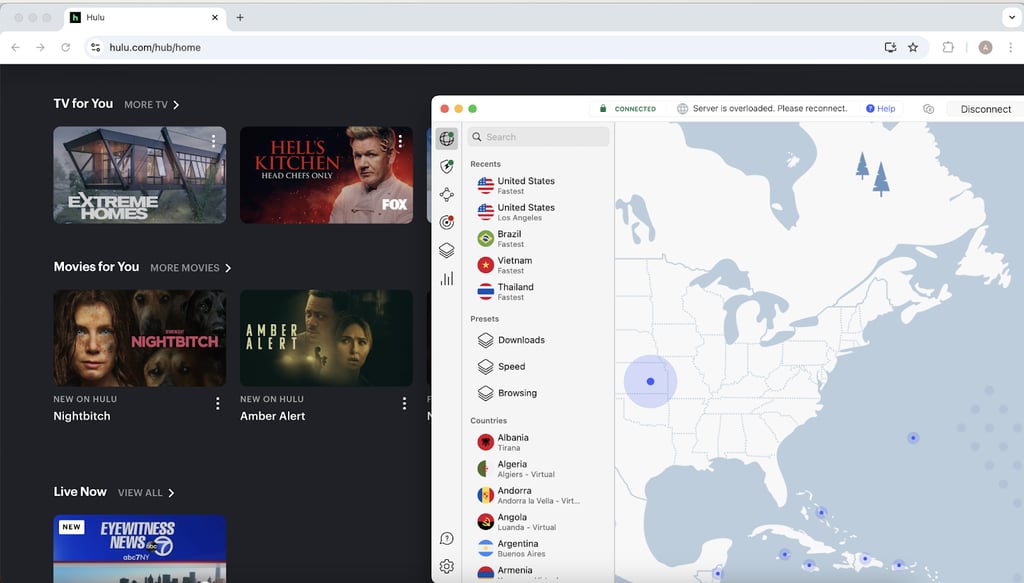Open the globe VPN map sidebar icon

[x=447, y=138]
